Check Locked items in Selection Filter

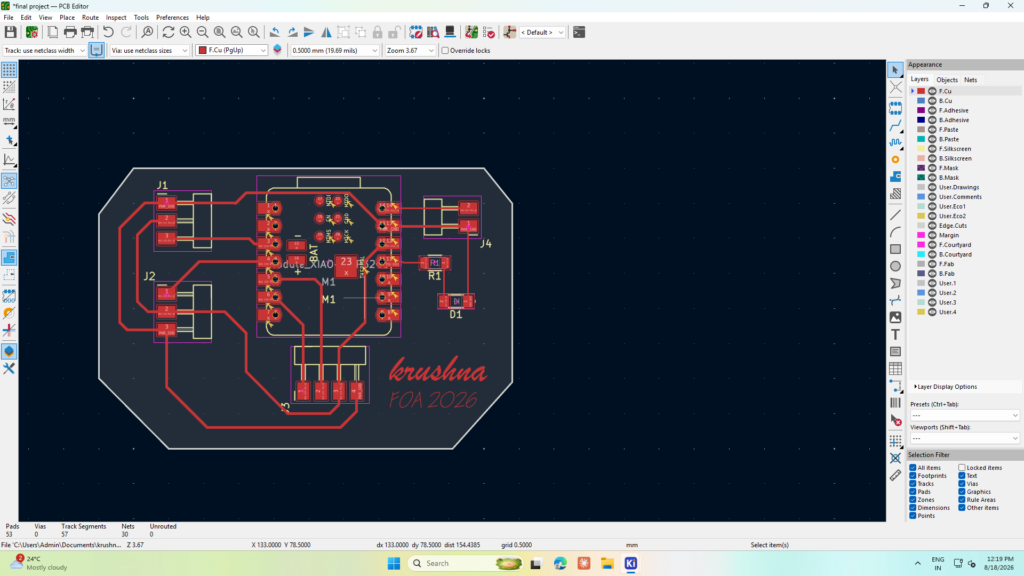[962, 468]
